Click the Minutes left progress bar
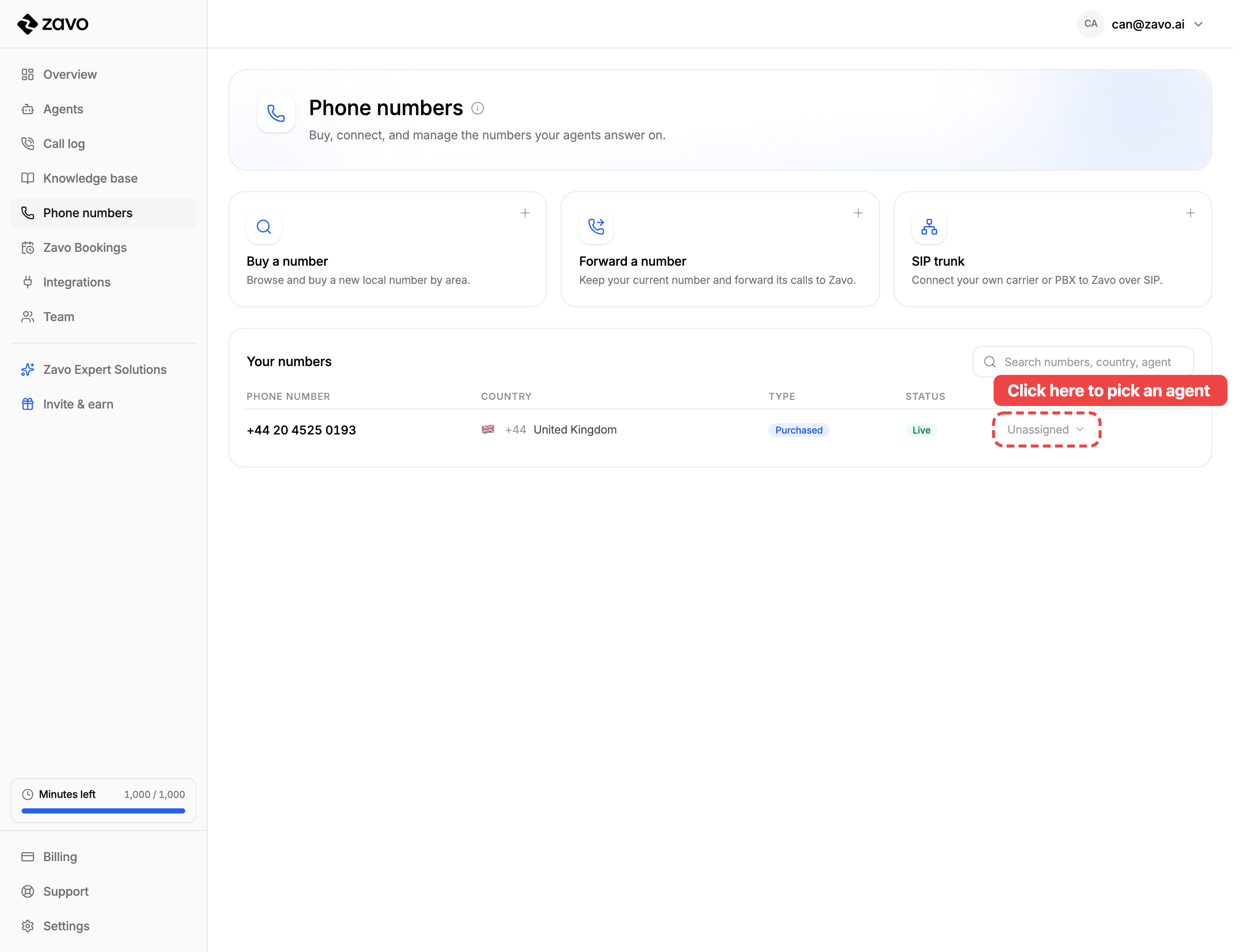This screenshot has height=952, width=1246. (x=103, y=811)
